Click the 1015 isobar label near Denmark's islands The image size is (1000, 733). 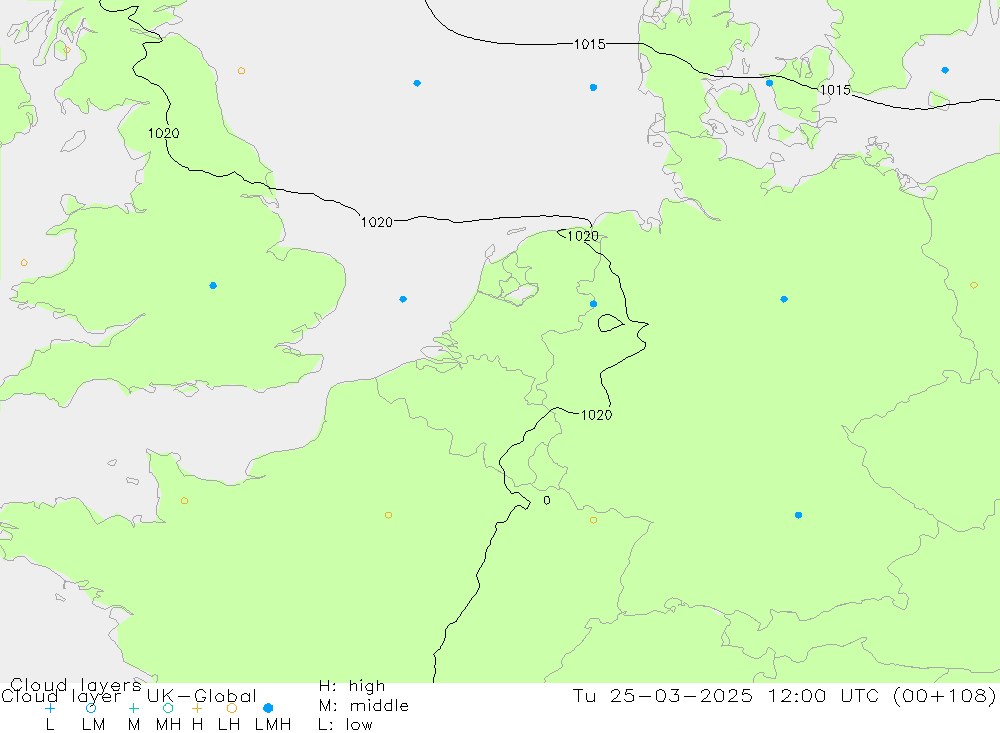click(x=835, y=90)
